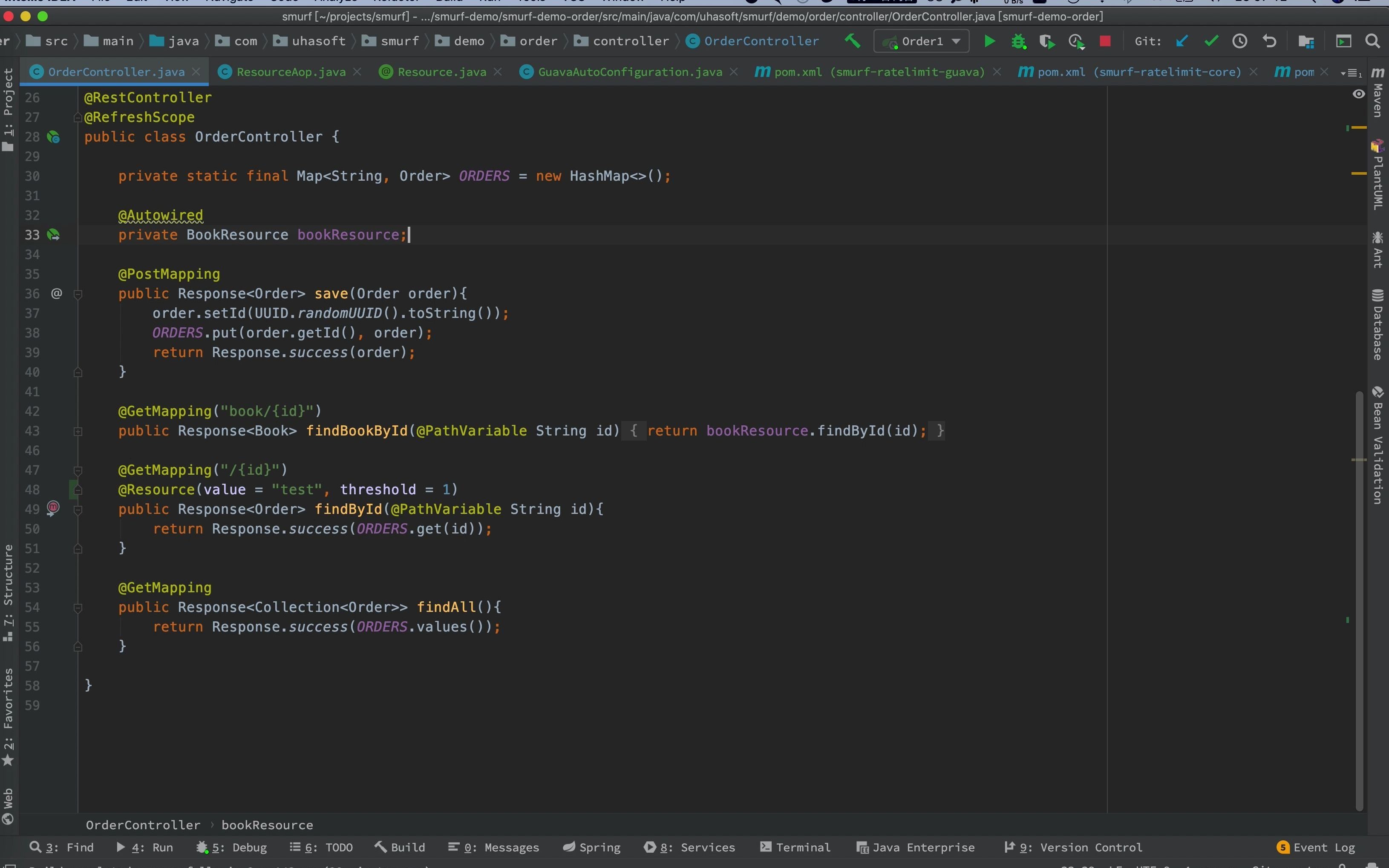Click the controller breadcrumb folder
Screen dimensions: 1389x868
point(622,41)
